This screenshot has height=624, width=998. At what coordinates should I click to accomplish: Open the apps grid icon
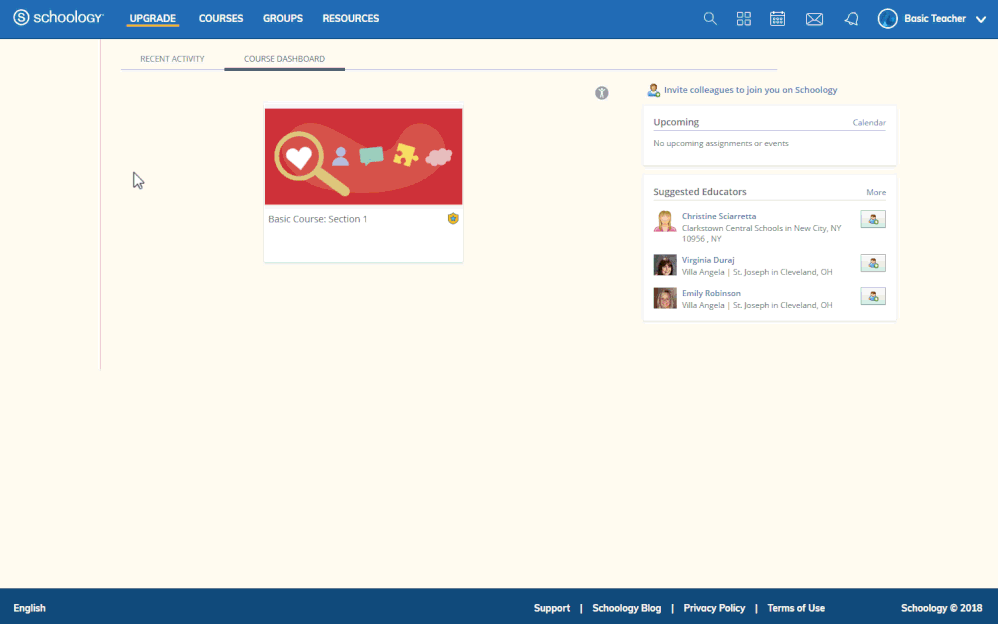coord(743,18)
